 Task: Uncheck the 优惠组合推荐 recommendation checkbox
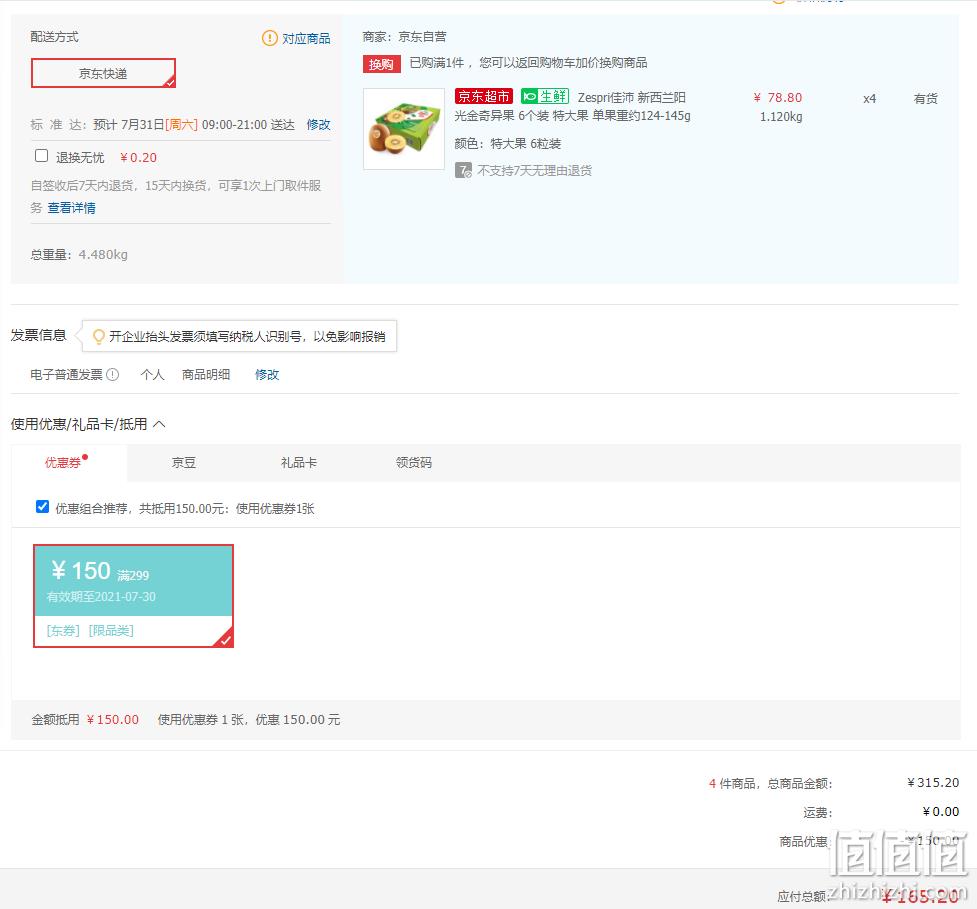pyautogui.click(x=42, y=507)
